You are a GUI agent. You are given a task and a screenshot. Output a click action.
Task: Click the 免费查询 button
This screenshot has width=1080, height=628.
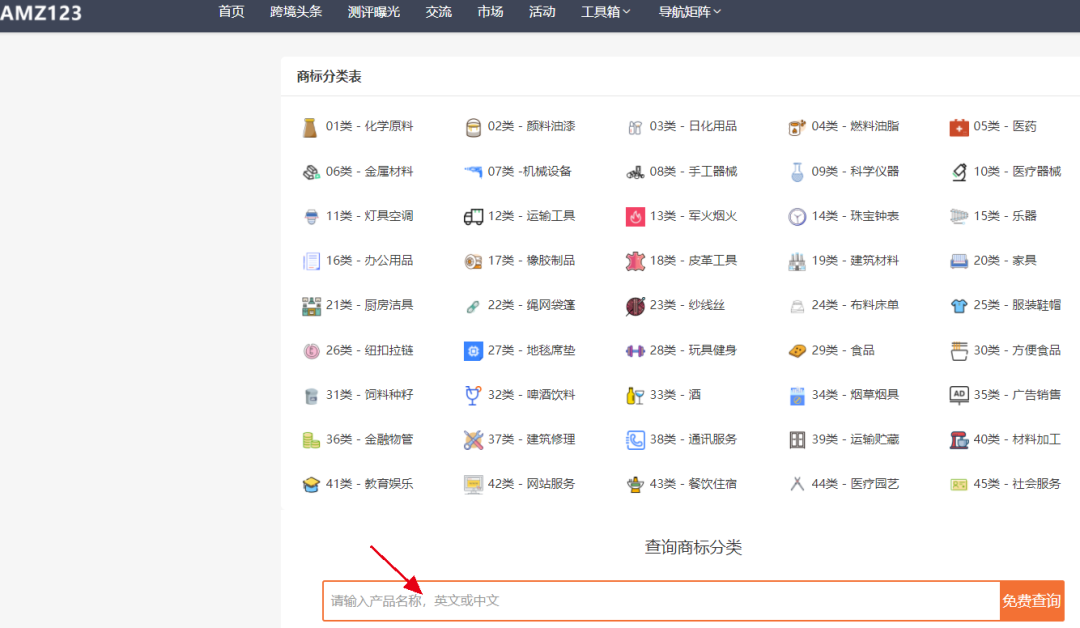(1031, 600)
